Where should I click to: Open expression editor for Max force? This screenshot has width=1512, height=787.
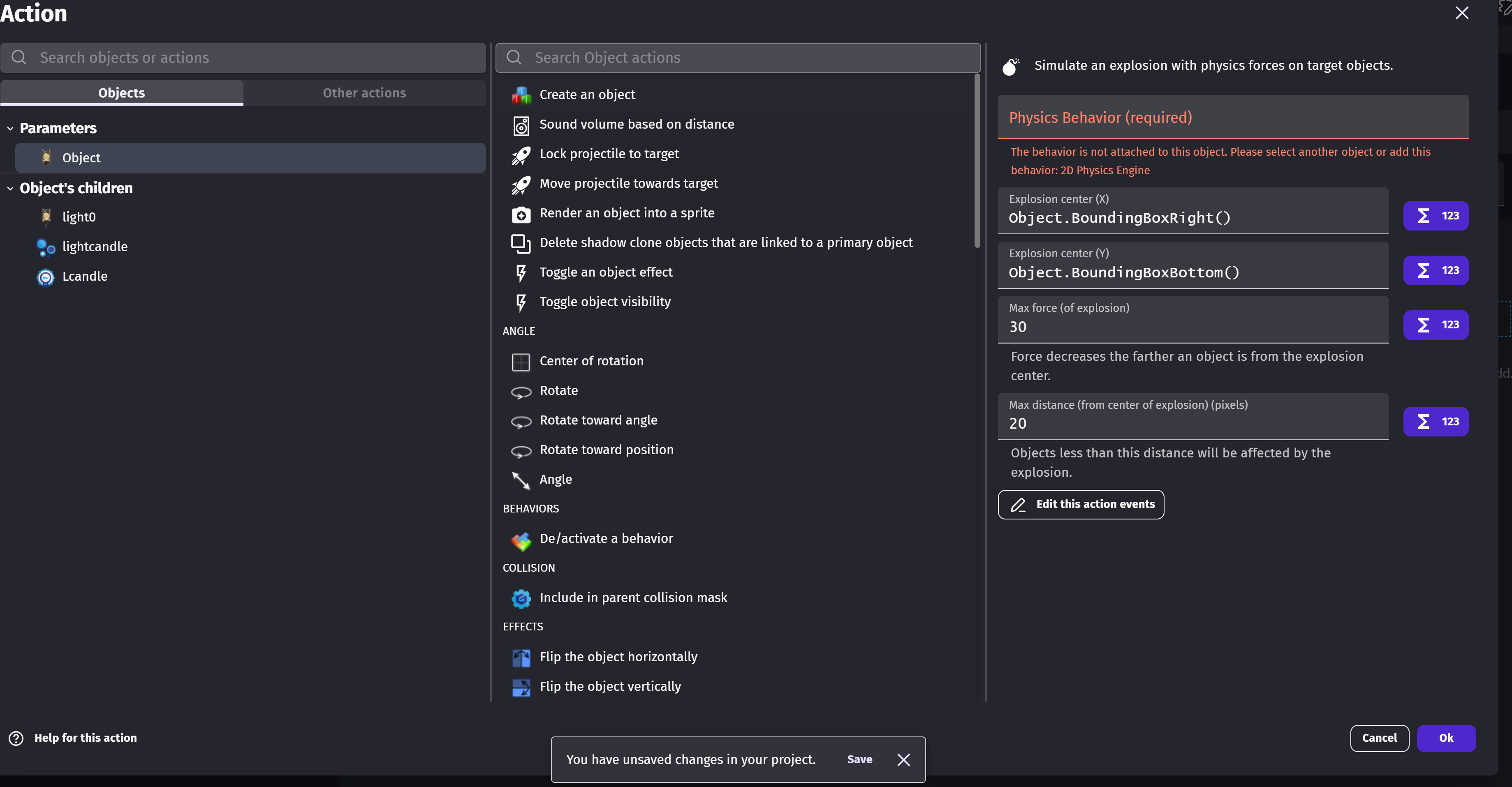[x=1436, y=325]
